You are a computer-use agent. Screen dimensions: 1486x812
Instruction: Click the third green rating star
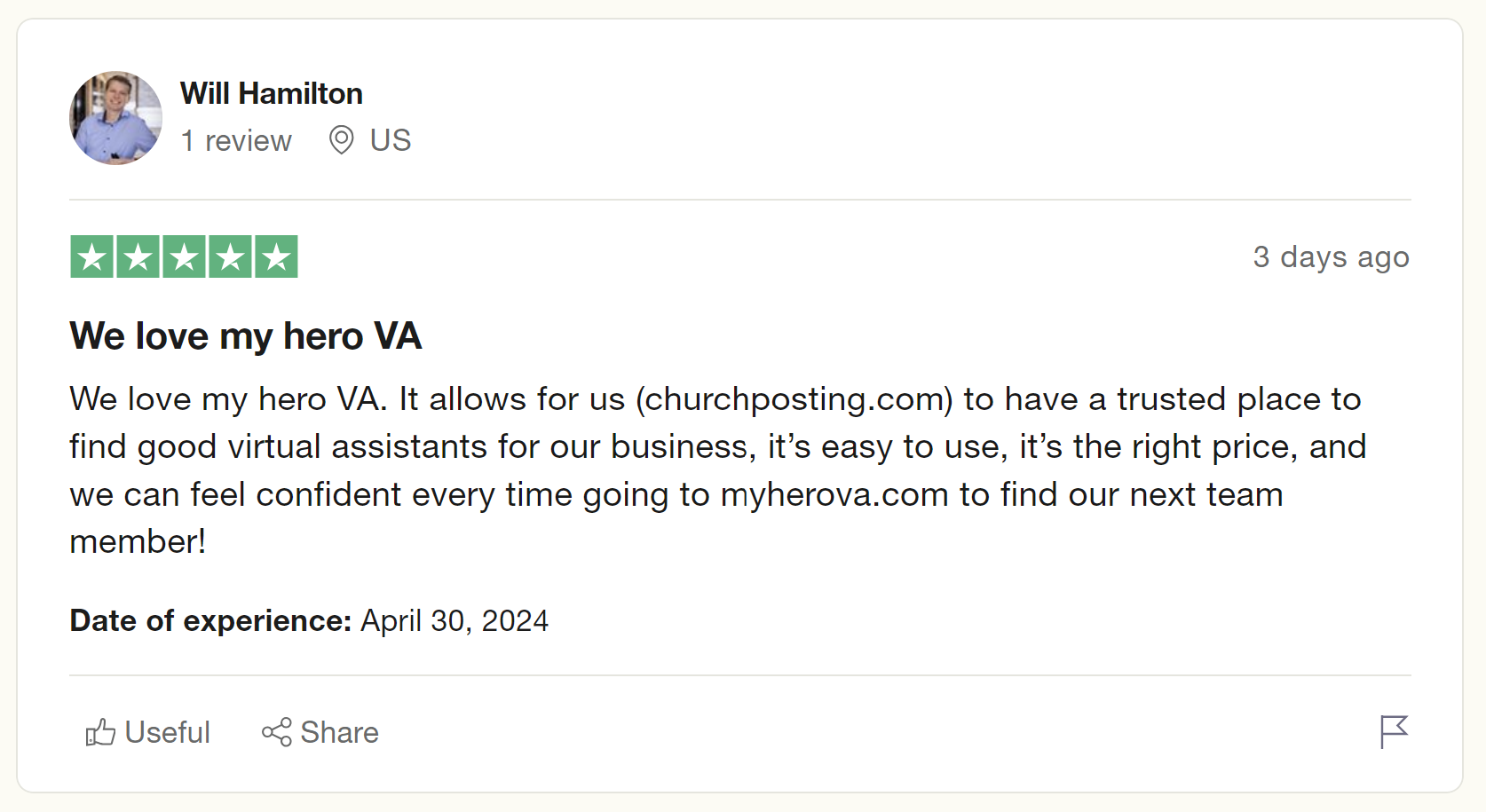pyautogui.click(x=185, y=257)
